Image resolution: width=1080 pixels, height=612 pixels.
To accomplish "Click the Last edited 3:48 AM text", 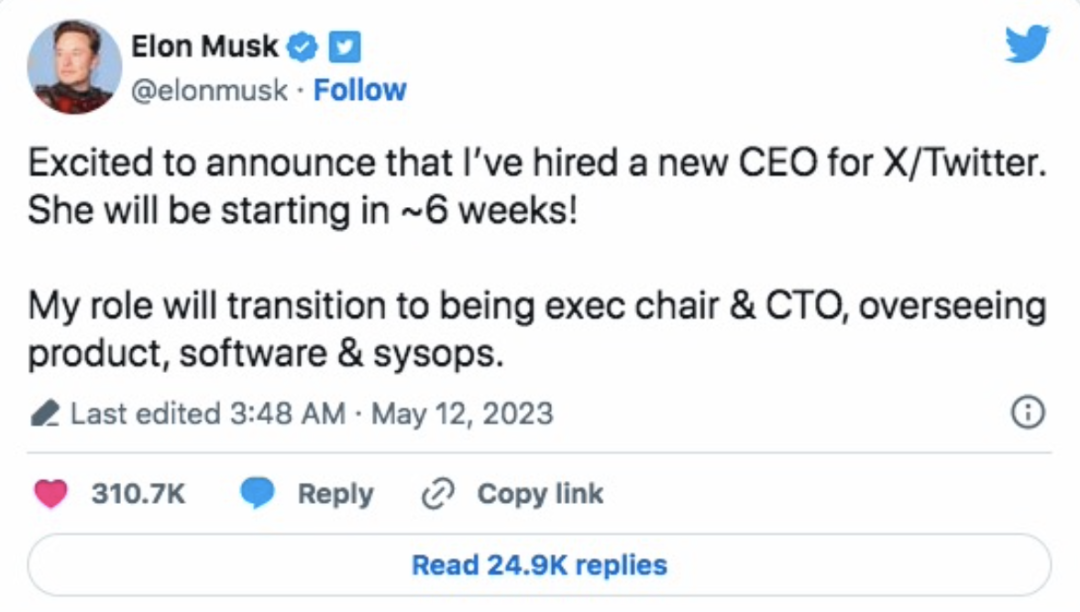I will pyautogui.click(x=208, y=414).
